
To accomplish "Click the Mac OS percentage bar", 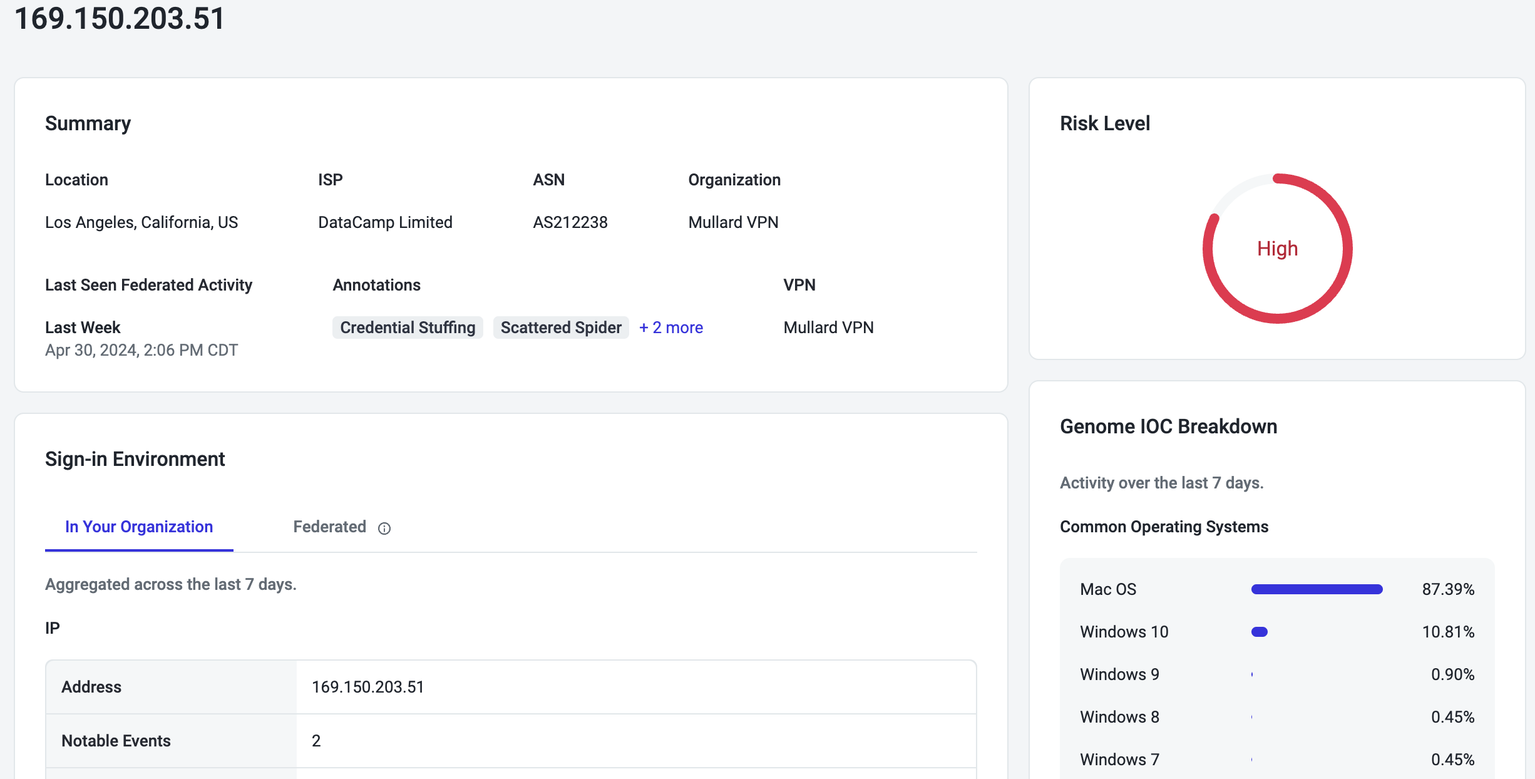I will [x=1316, y=590].
